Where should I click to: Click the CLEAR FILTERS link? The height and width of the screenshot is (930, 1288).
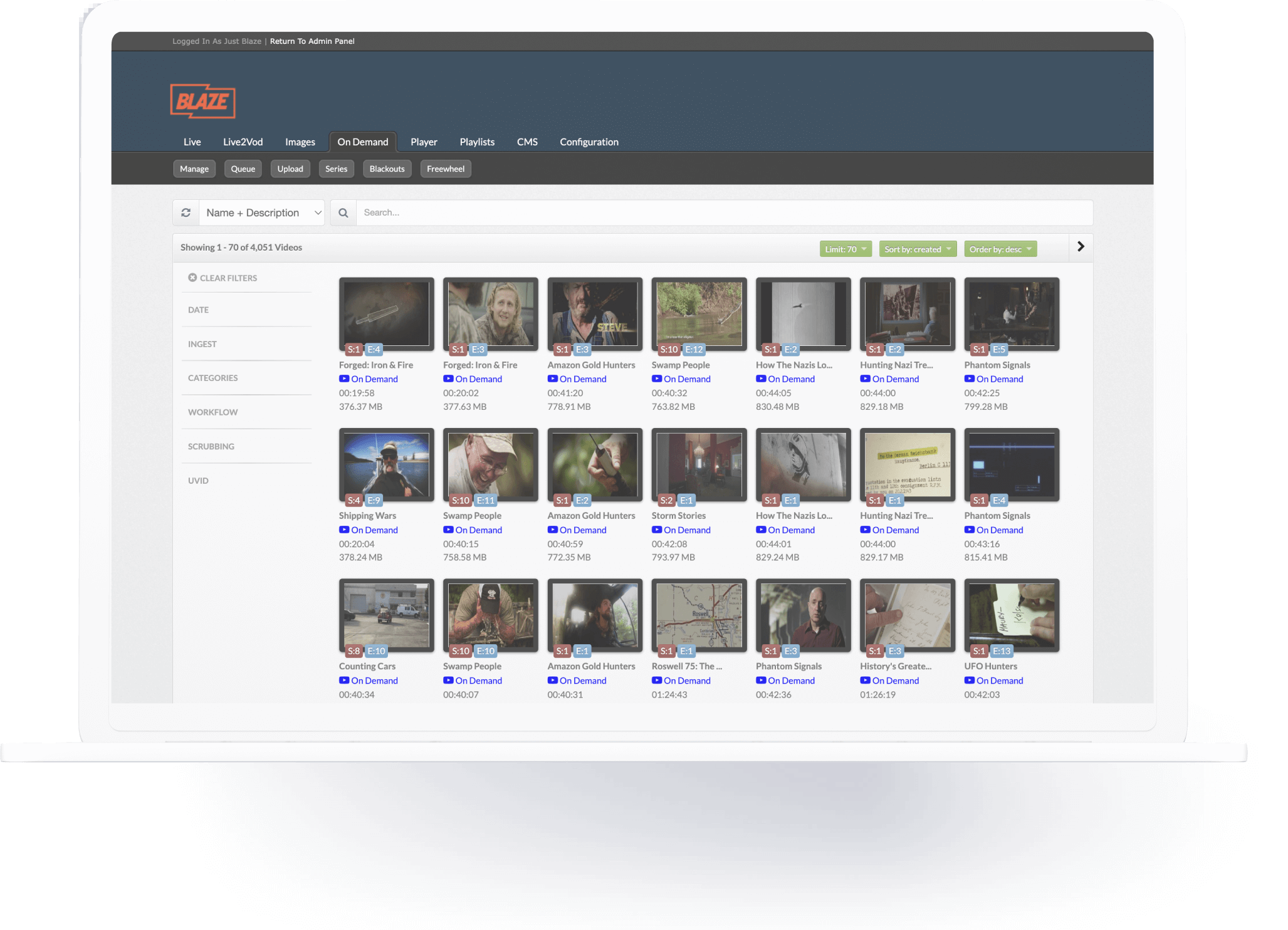point(223,278)
